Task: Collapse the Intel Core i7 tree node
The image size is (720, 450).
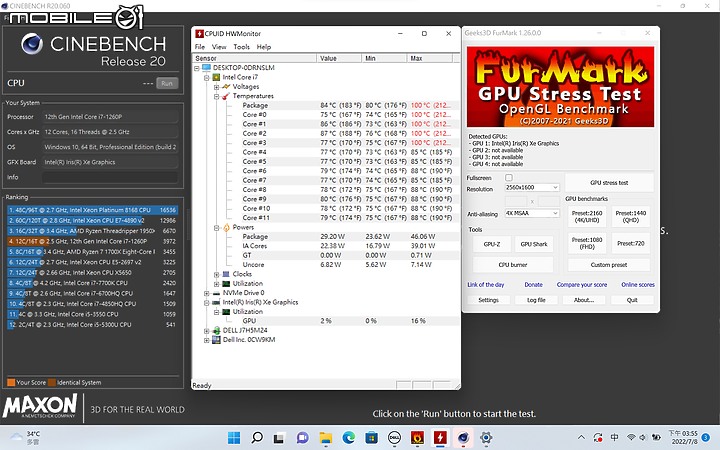Action: (207, 77)
